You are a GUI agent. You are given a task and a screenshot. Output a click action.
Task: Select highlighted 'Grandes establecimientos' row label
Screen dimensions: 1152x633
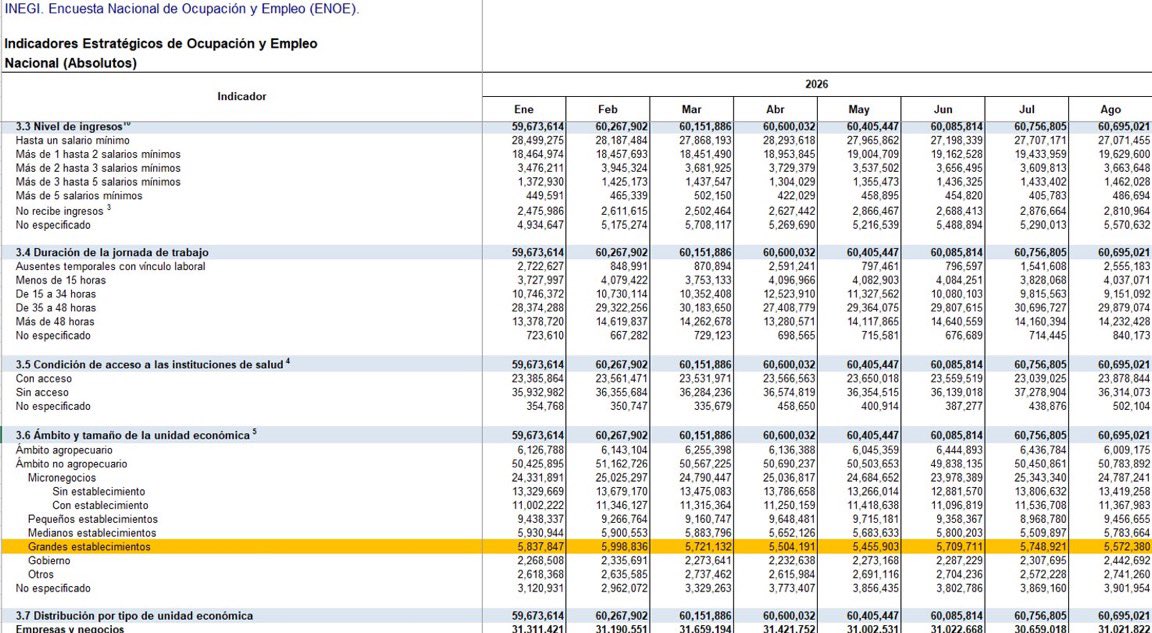pos(89,547)
